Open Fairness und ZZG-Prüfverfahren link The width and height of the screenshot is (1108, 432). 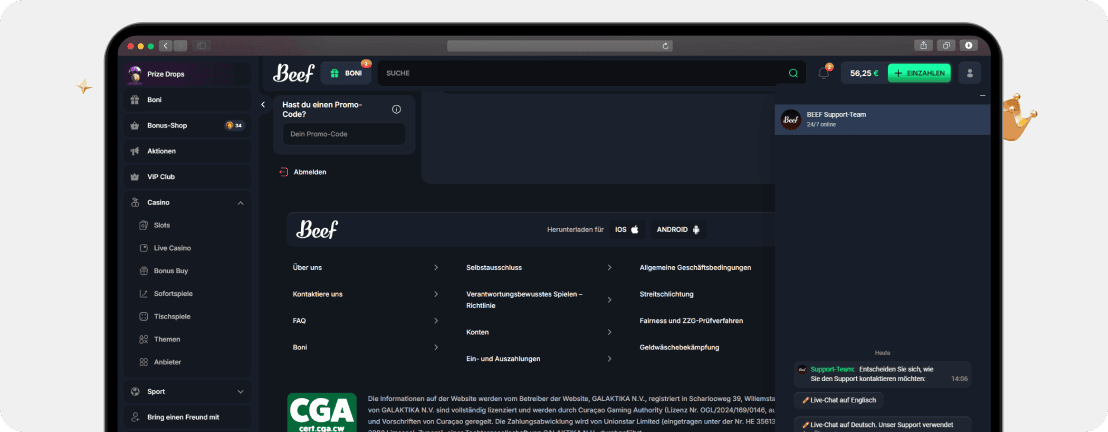[691, 321]
